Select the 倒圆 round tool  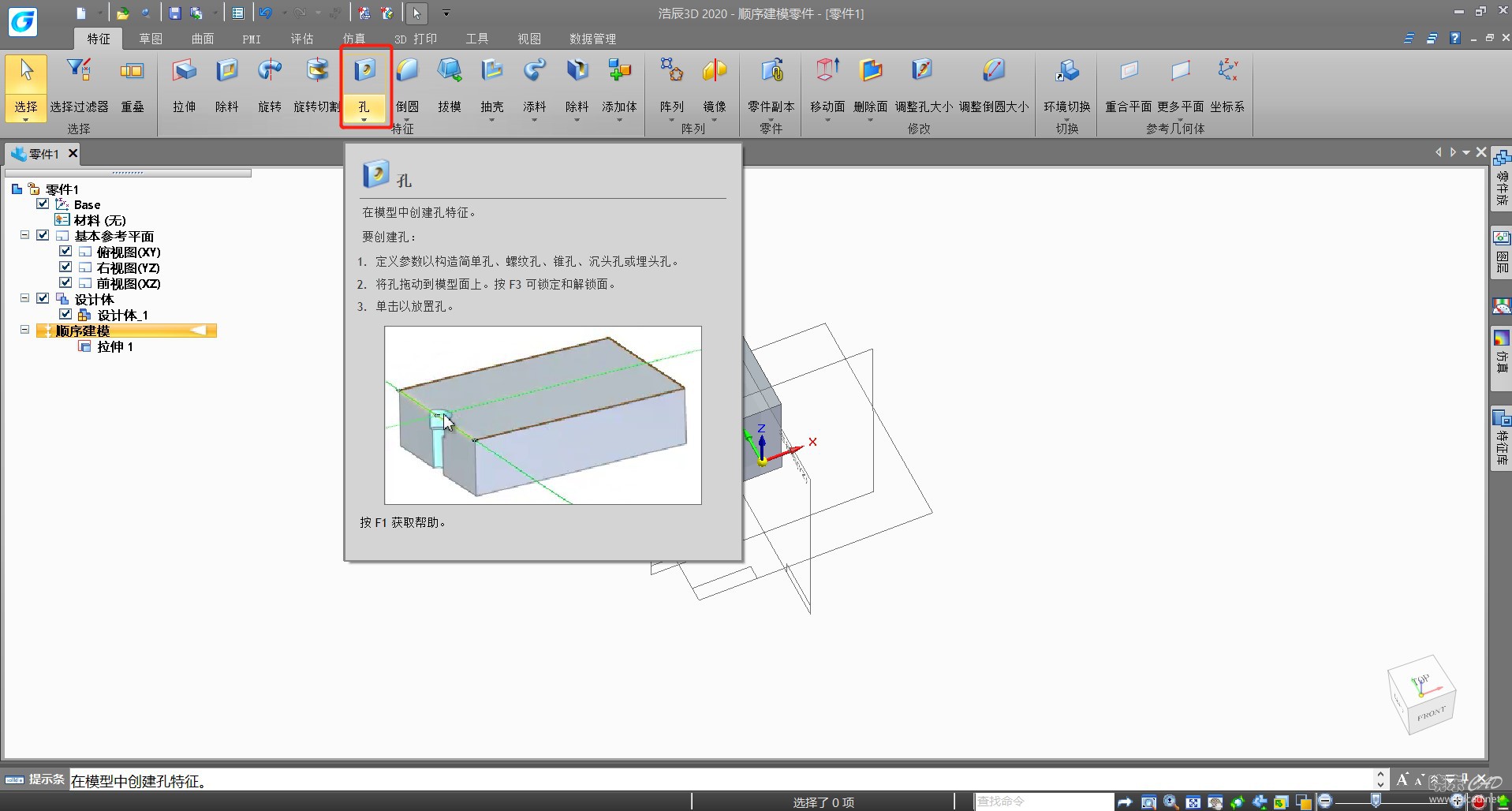[x=407, y=85]
